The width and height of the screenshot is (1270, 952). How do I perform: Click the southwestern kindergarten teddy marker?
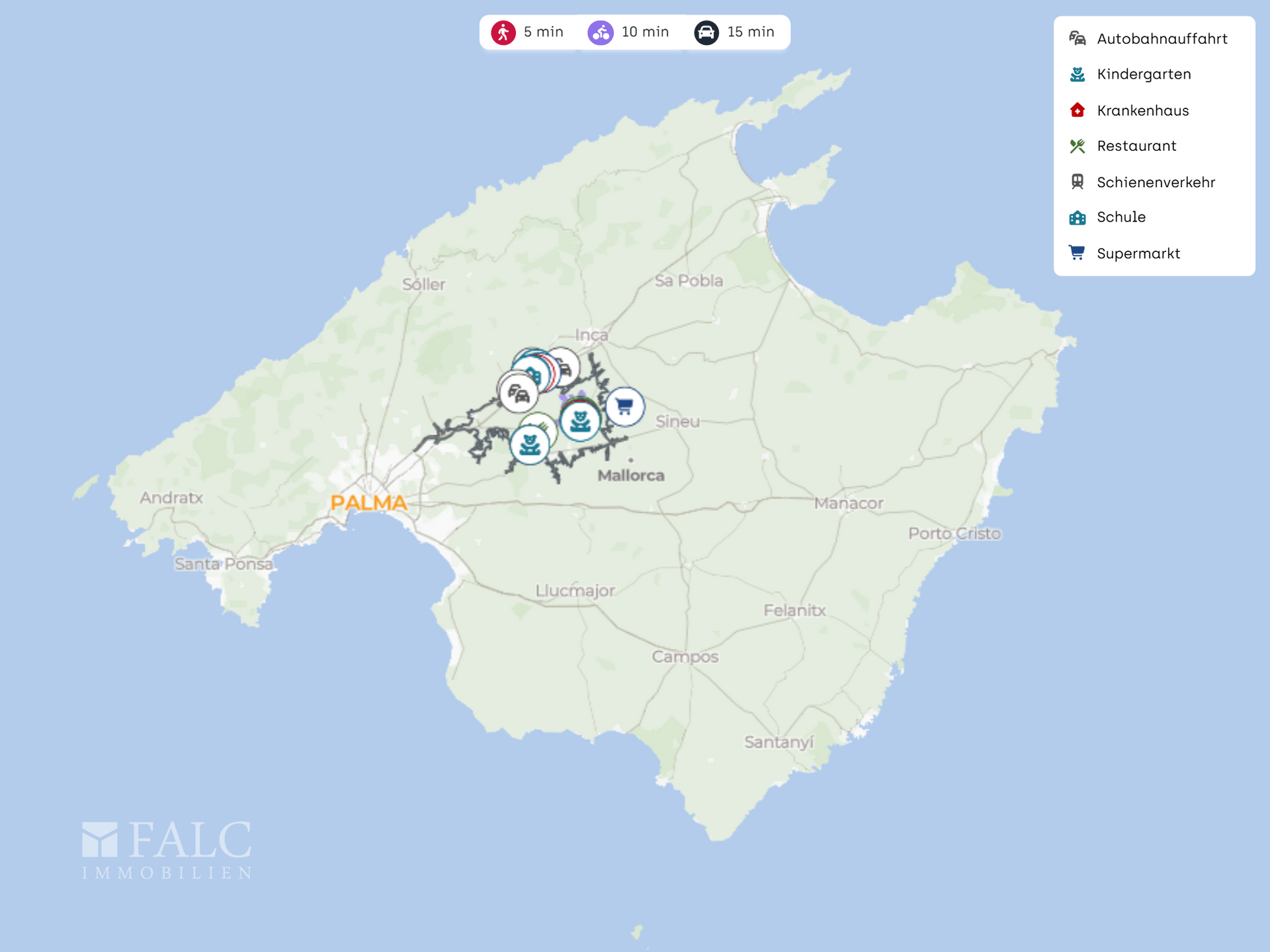click(x=530, y=445)
